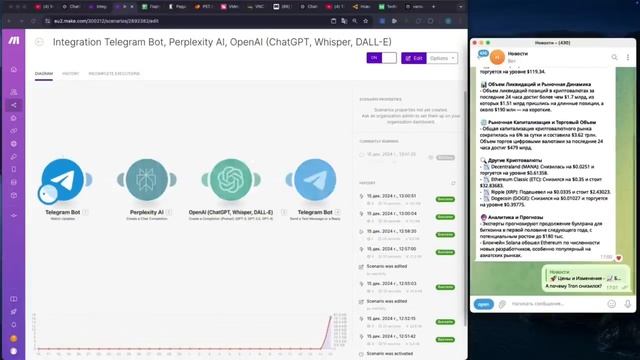Bookmark the page with the star icon
The image size is (640, 360).
pos(366,21)
